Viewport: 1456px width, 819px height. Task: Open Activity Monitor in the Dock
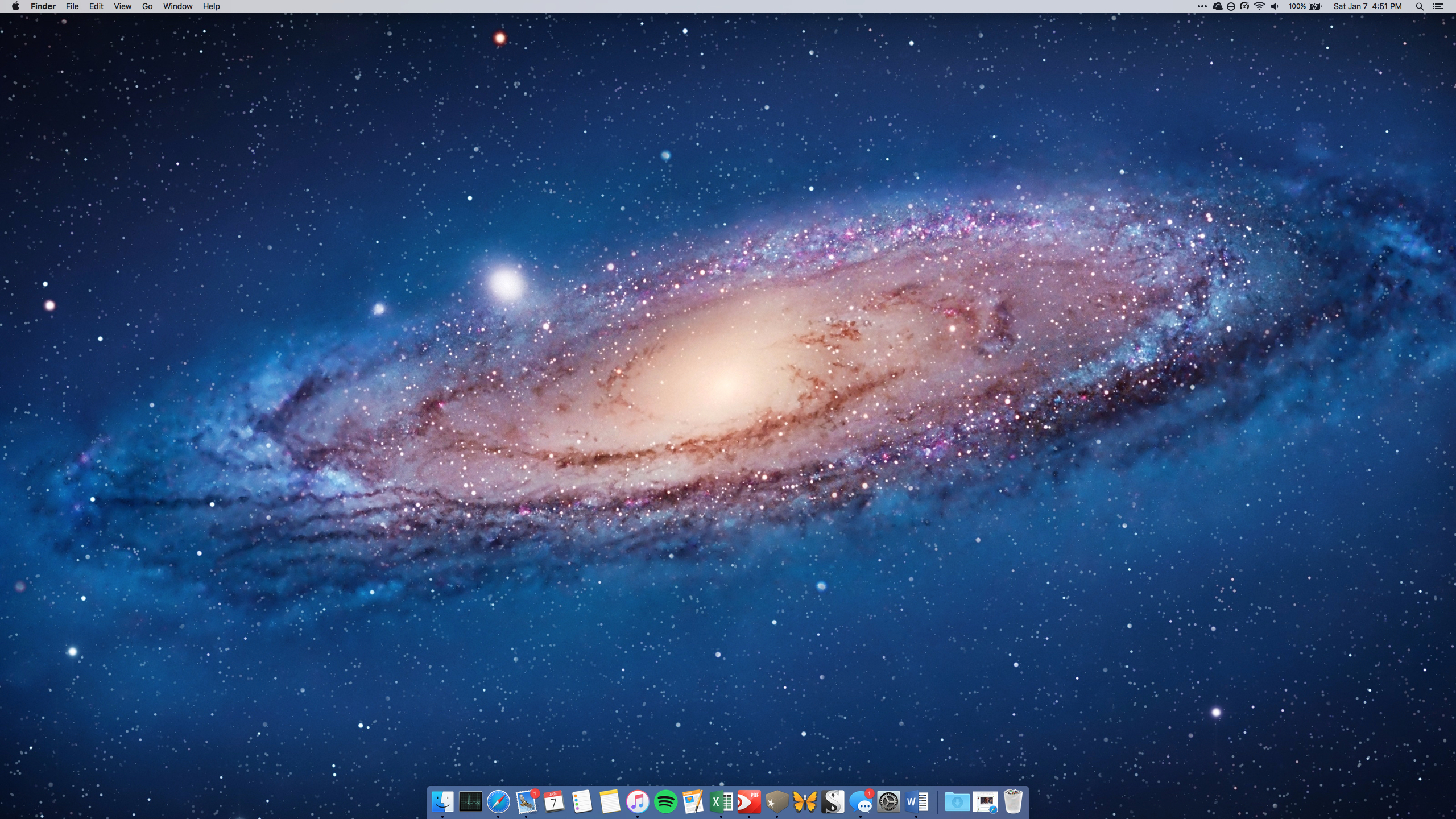[x=470, y=802]
